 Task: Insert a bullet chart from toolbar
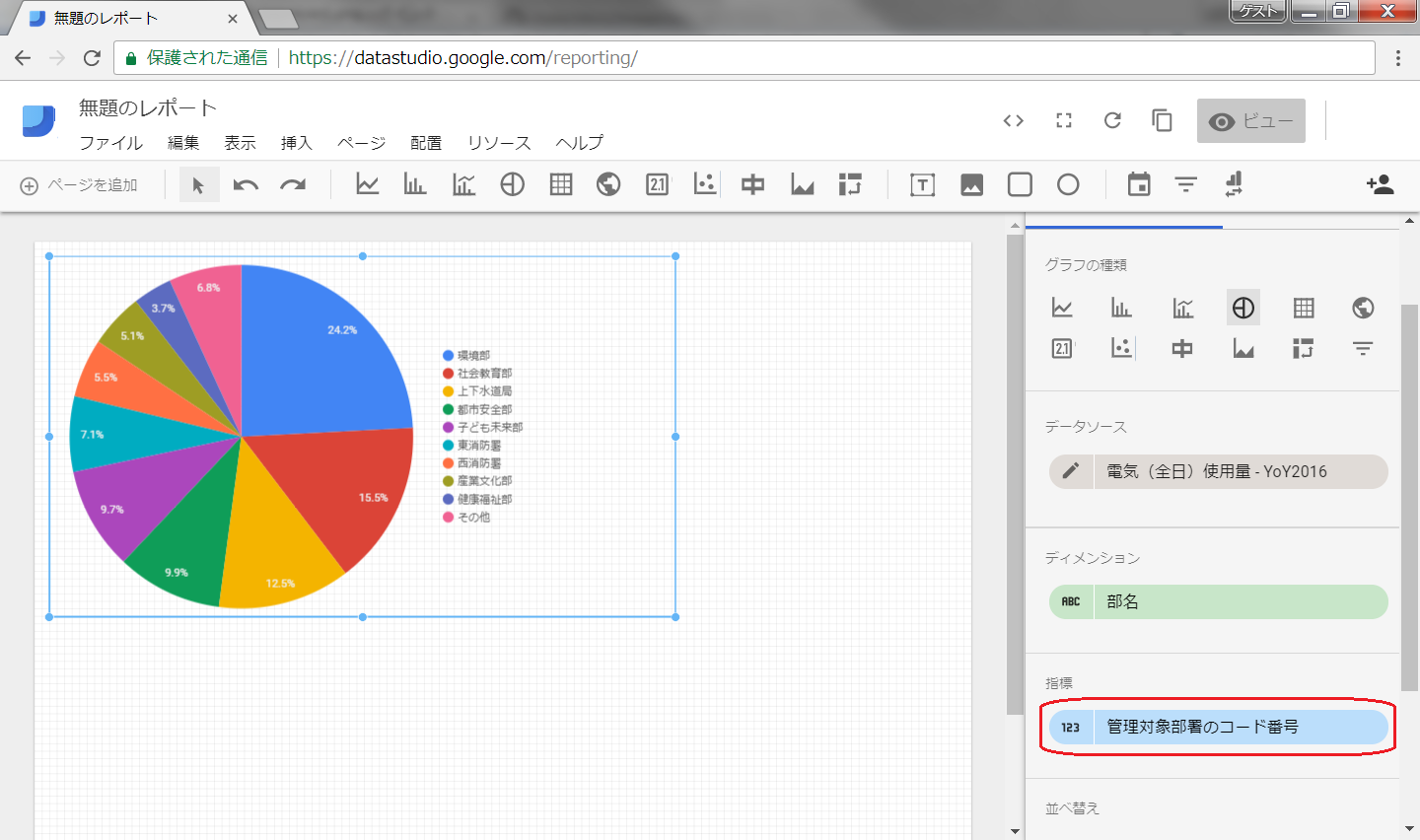753,184
